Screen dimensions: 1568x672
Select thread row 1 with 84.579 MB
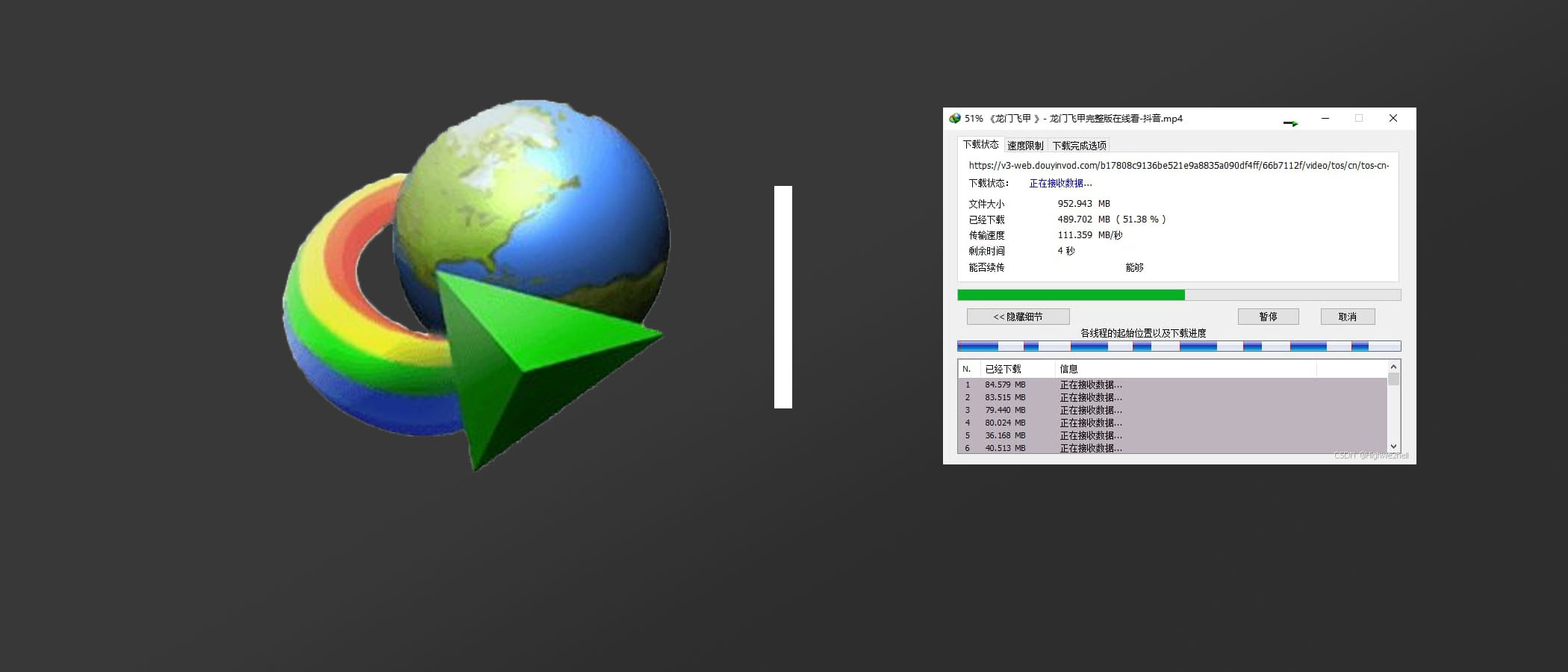click(1172, 385)
